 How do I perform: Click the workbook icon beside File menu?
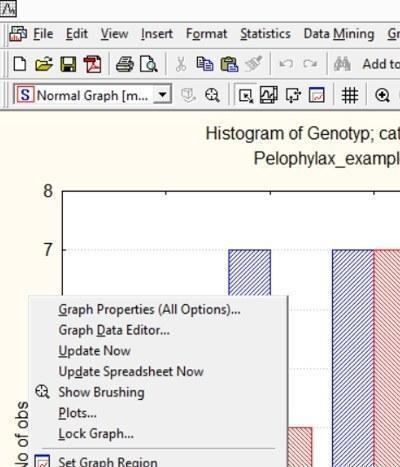coord(18,34)
